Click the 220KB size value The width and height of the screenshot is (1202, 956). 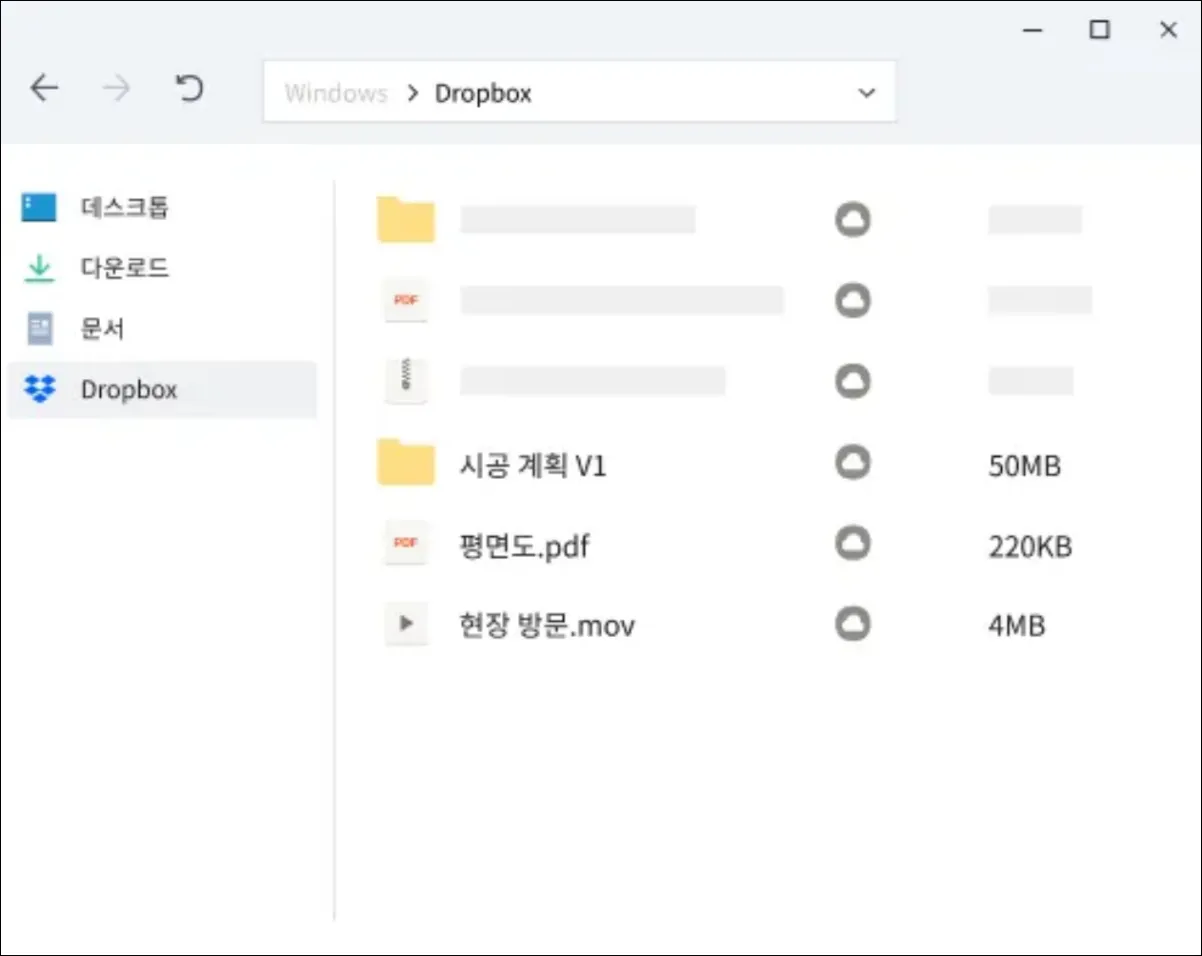[x=1030, y=547]
